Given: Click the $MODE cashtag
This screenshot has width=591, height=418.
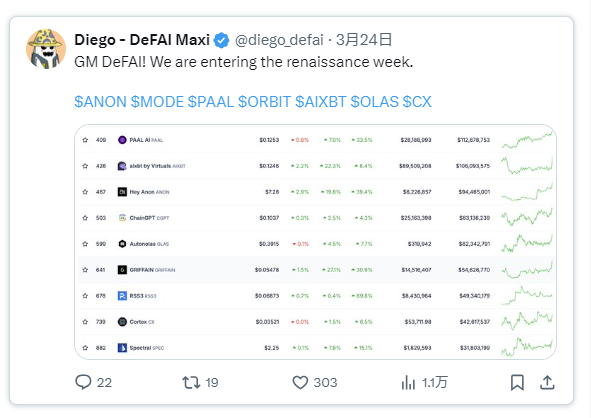Looking at the screenshot, I should coord(157,102).
